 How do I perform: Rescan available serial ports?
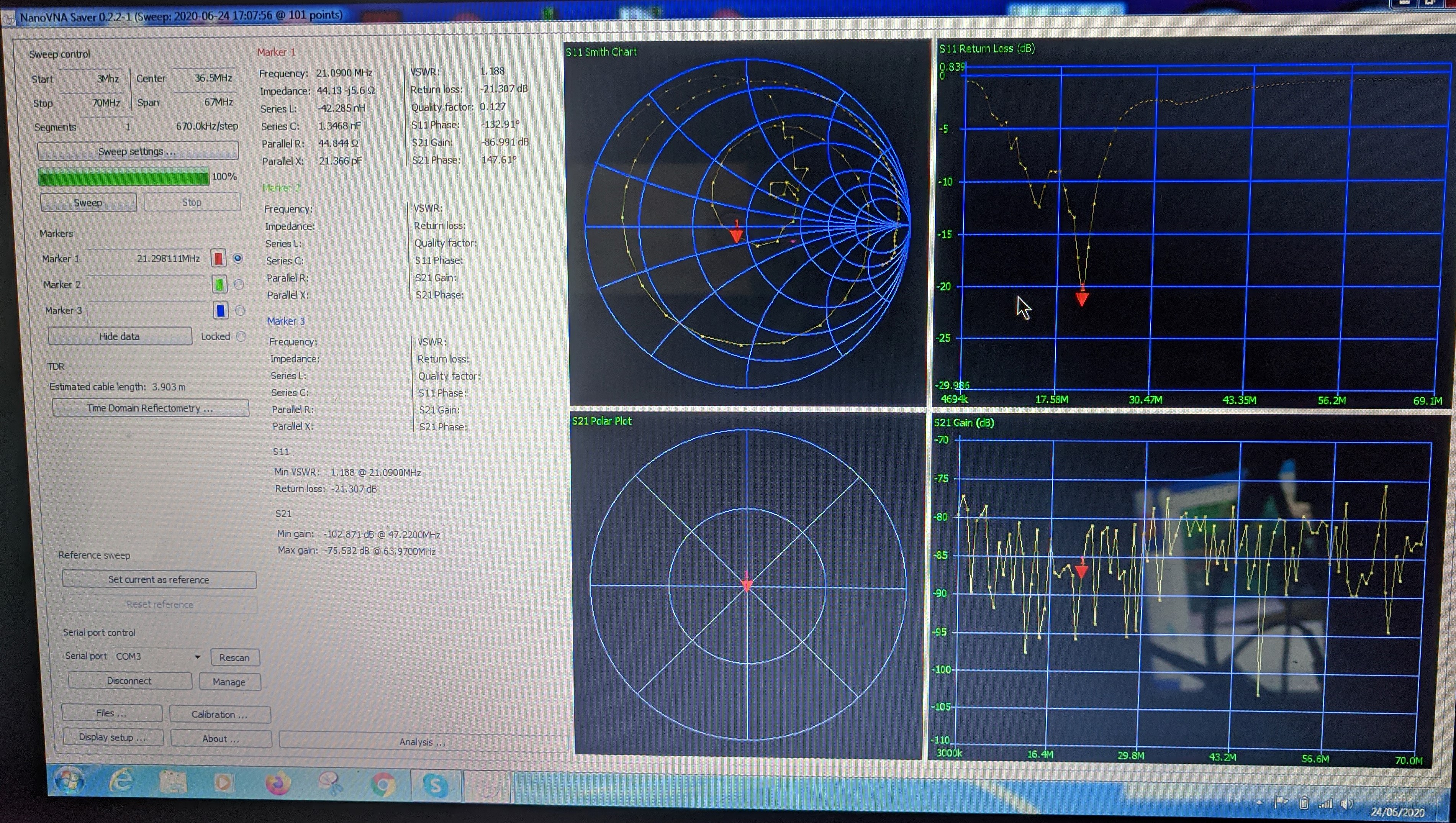pos(234,657)
